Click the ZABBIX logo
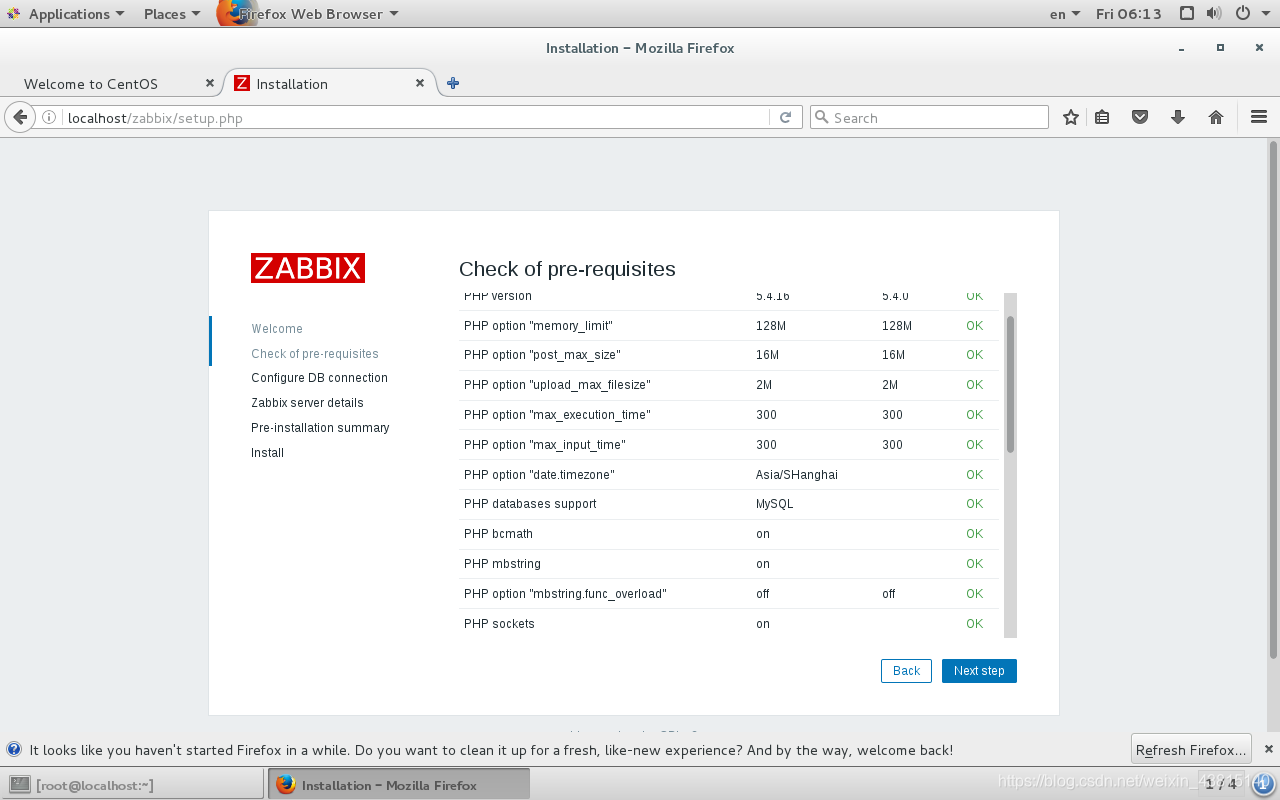Screen dimensions: 1280x800 (308, 268)
